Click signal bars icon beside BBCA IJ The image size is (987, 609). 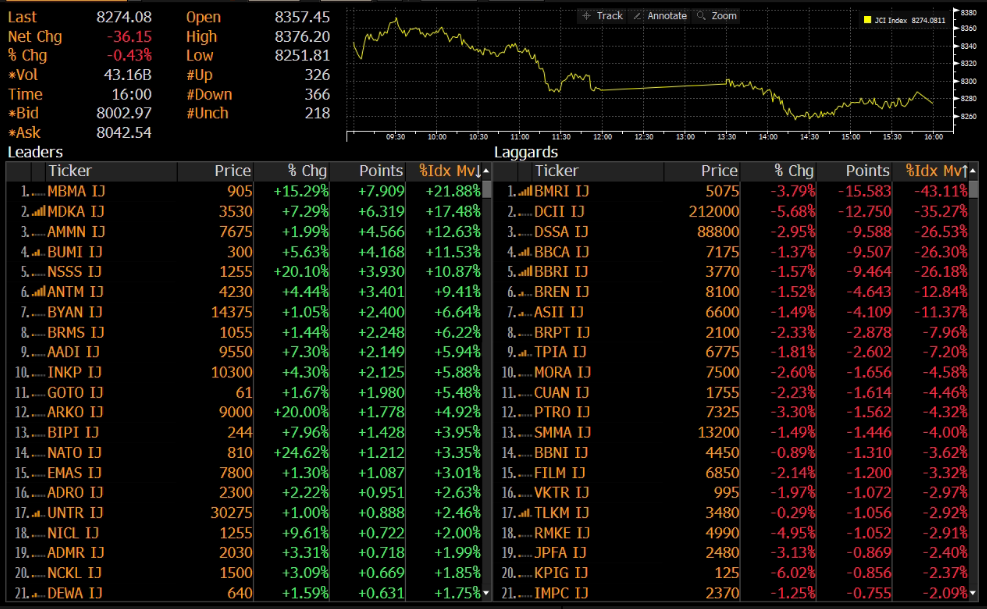point(525,252)
